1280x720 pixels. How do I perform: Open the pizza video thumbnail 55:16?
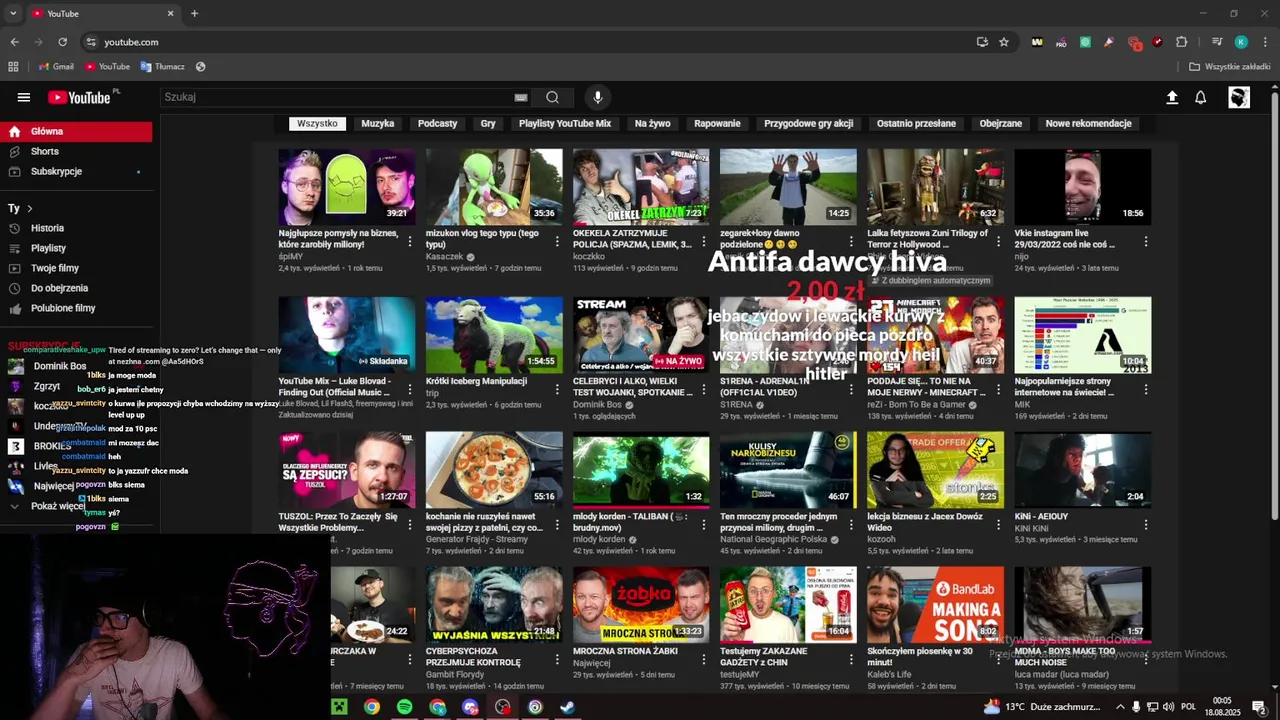click(494, 470)
